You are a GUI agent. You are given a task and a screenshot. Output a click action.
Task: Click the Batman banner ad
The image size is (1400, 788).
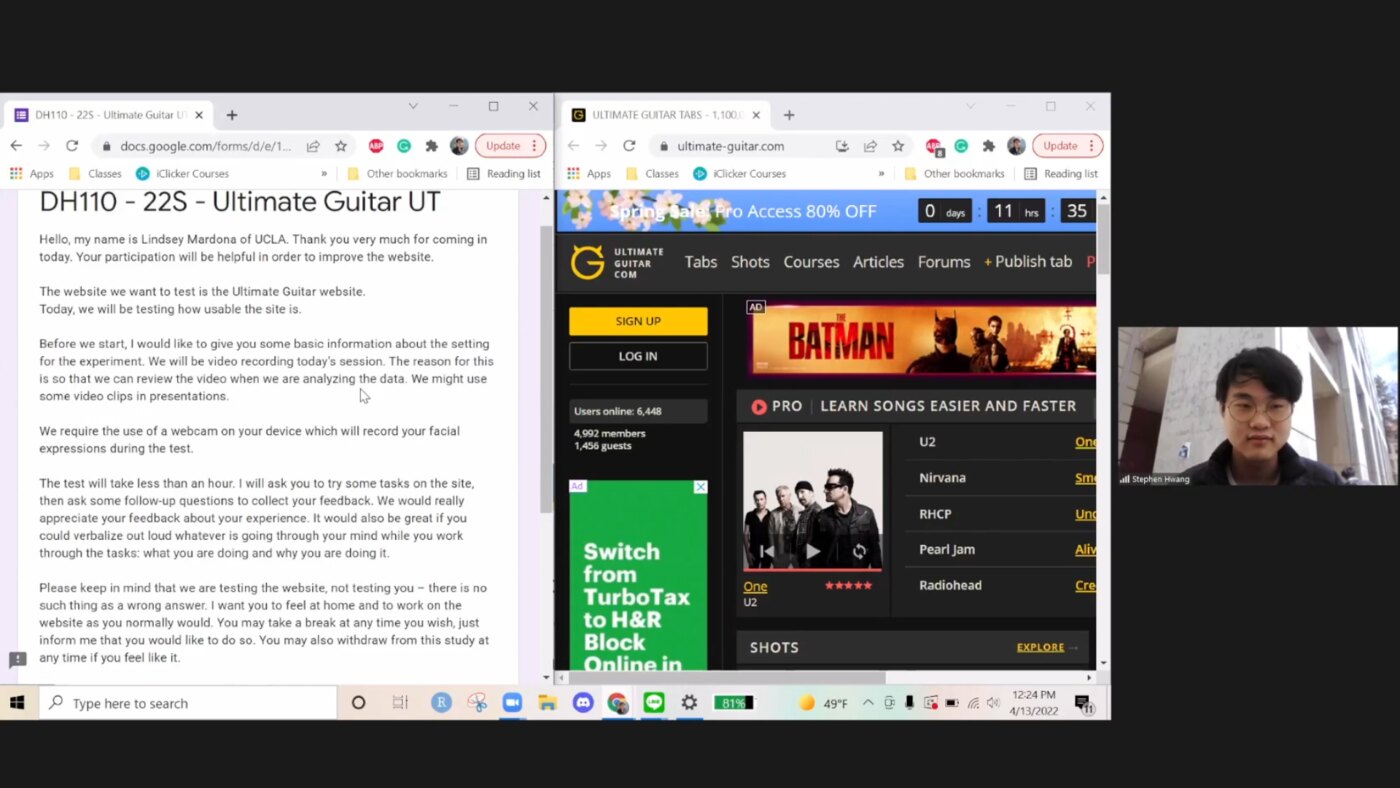tap(924, 340)
